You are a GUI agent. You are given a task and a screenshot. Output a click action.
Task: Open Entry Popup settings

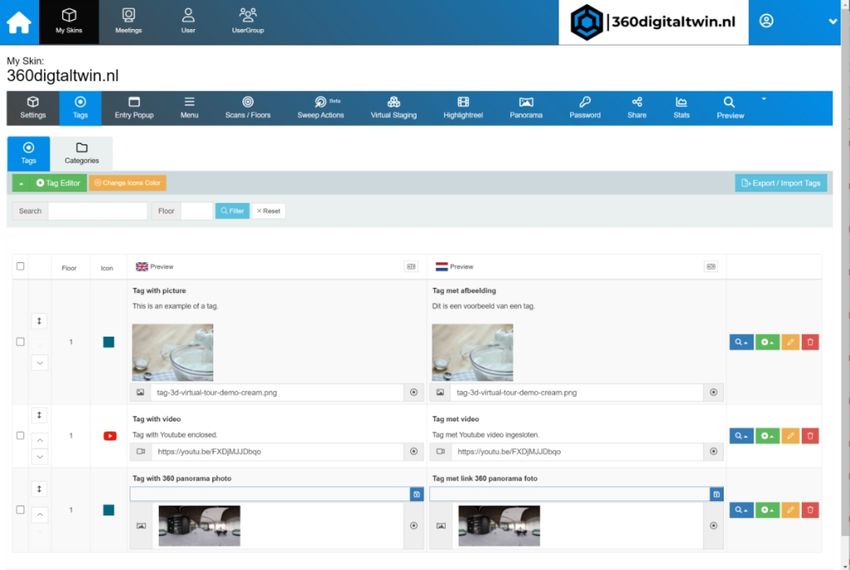pyautogui.click(x=134, y=108)
